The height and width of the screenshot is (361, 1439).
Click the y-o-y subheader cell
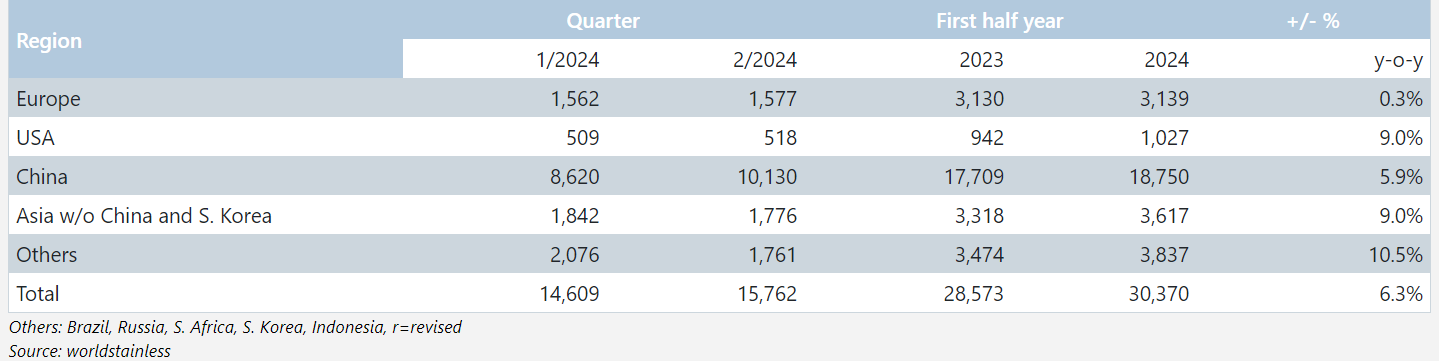point(1397,60)
